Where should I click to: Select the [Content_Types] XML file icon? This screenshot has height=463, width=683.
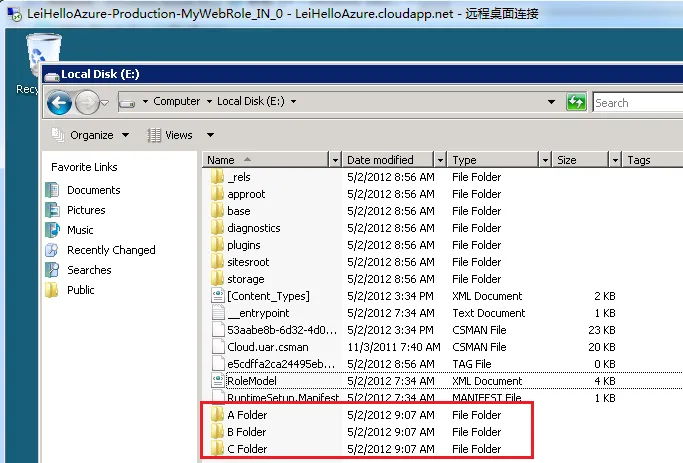tap(218, 296)
